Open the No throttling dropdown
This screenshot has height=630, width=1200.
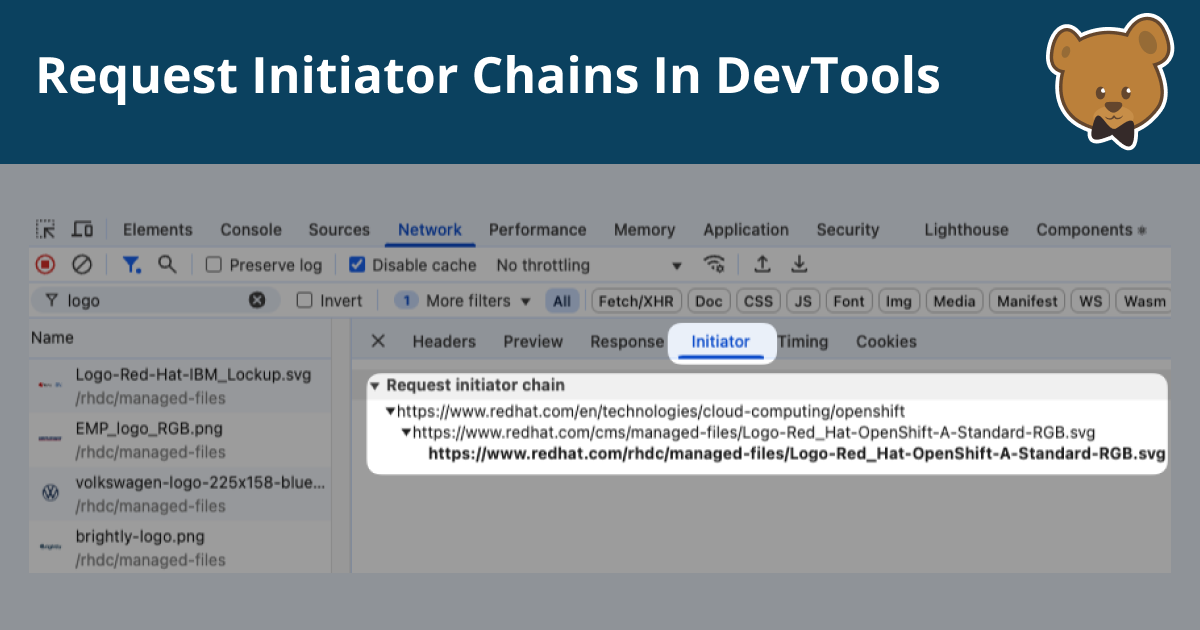click(x=588, y=264)
